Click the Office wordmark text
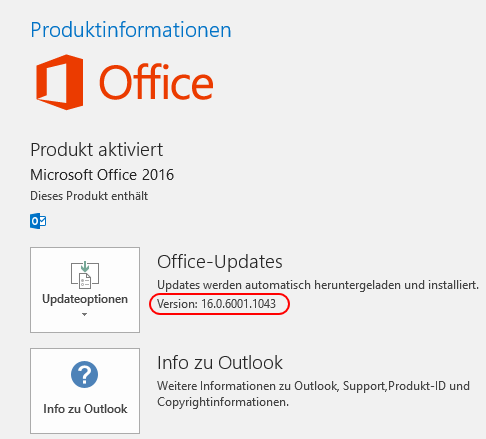This screenshot has width=486, height=439. 156,82
